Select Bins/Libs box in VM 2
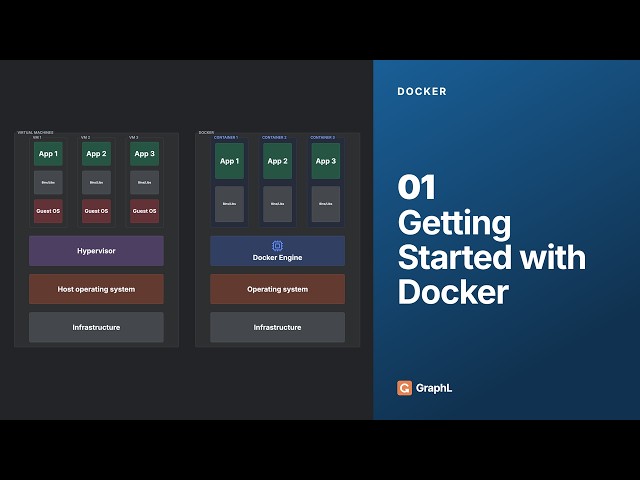The width and height of the screenshot is (640, 480). coord(96,182)
